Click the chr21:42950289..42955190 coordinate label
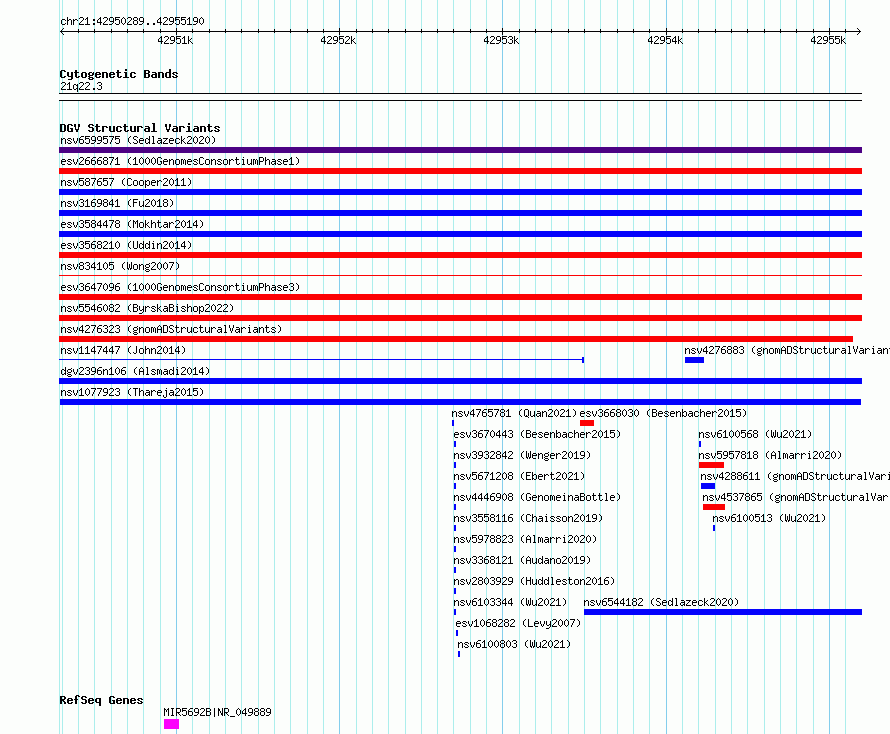The image size is (890, 734). tap(132, 21)
